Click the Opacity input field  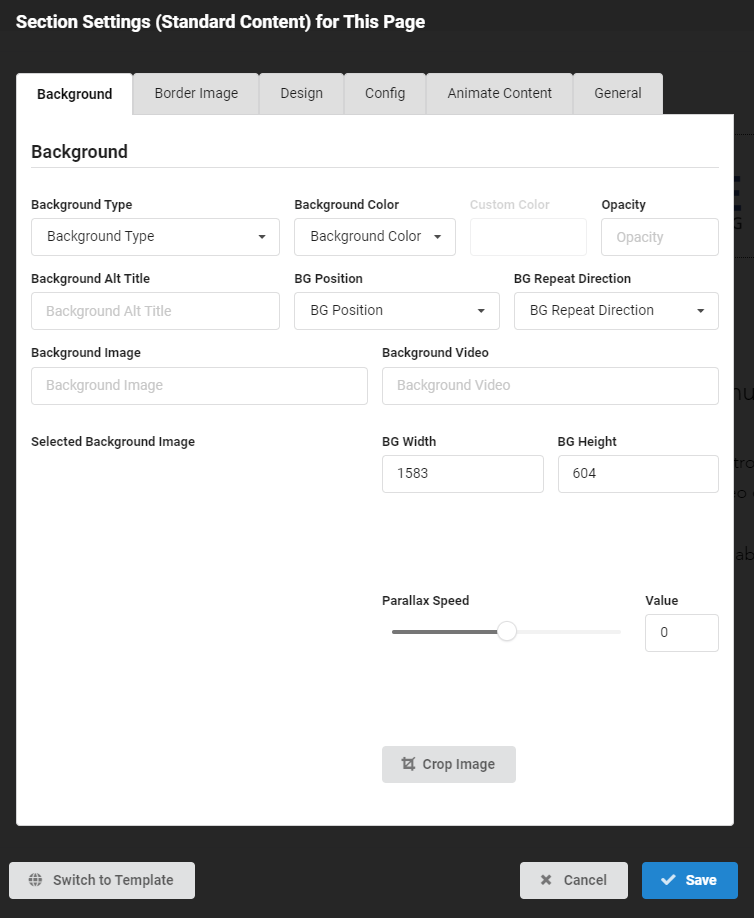659,237
